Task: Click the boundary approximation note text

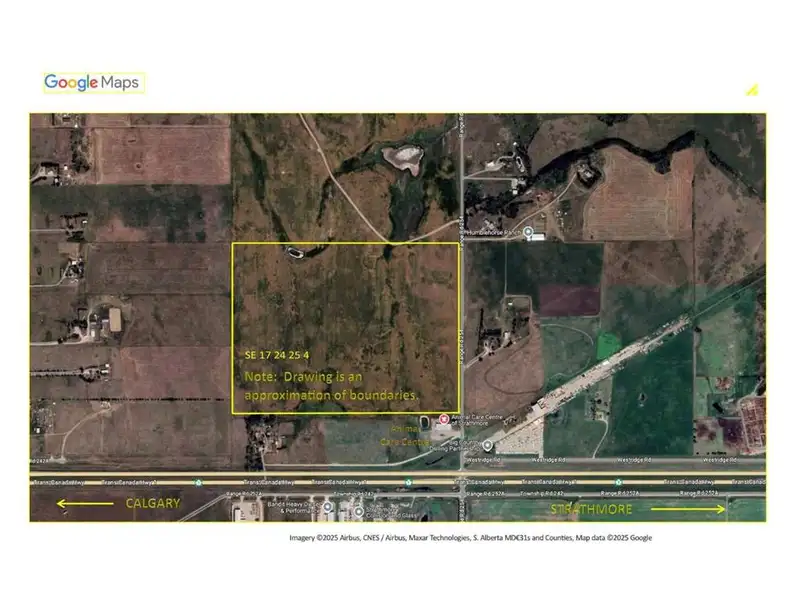Action: (332, 385)
